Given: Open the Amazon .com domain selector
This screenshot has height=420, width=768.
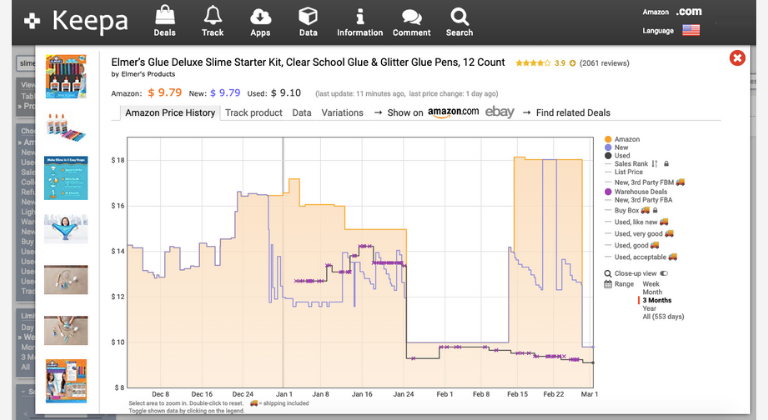Looking at the screenshot, I should tap(688, 11).
